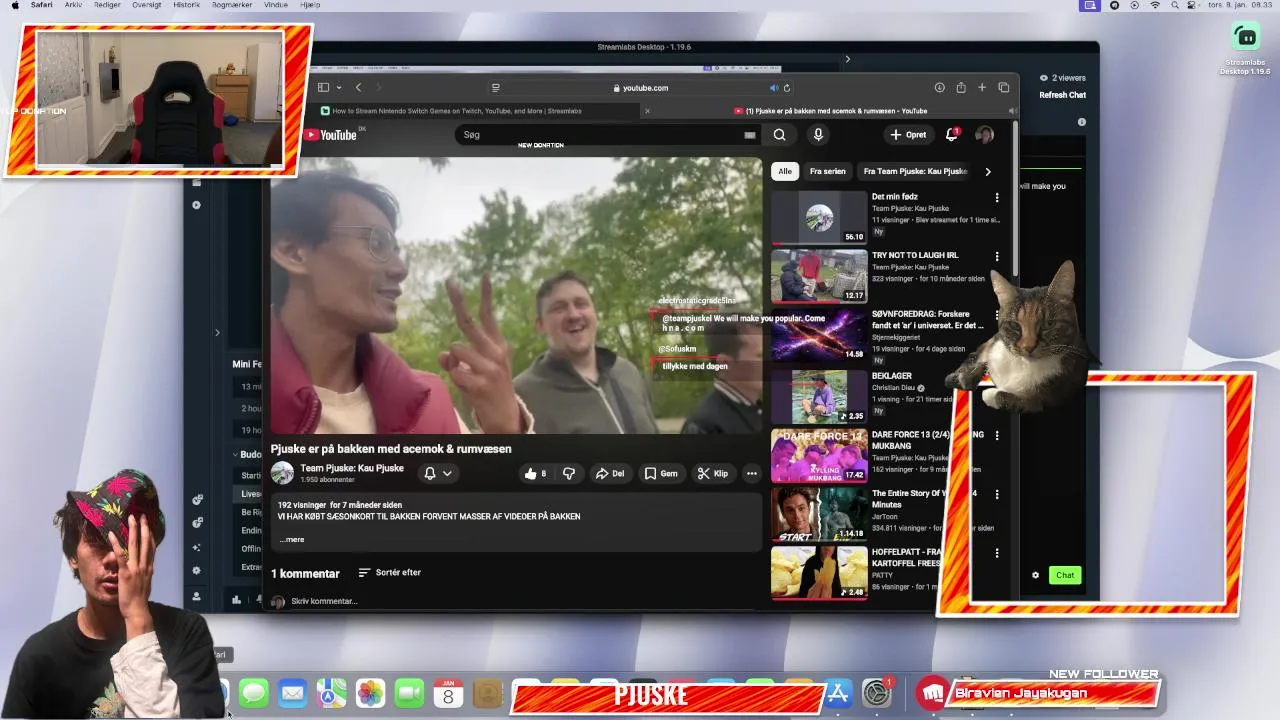Open Streamlabs user profile icon in sidebar

coord(197,597)
